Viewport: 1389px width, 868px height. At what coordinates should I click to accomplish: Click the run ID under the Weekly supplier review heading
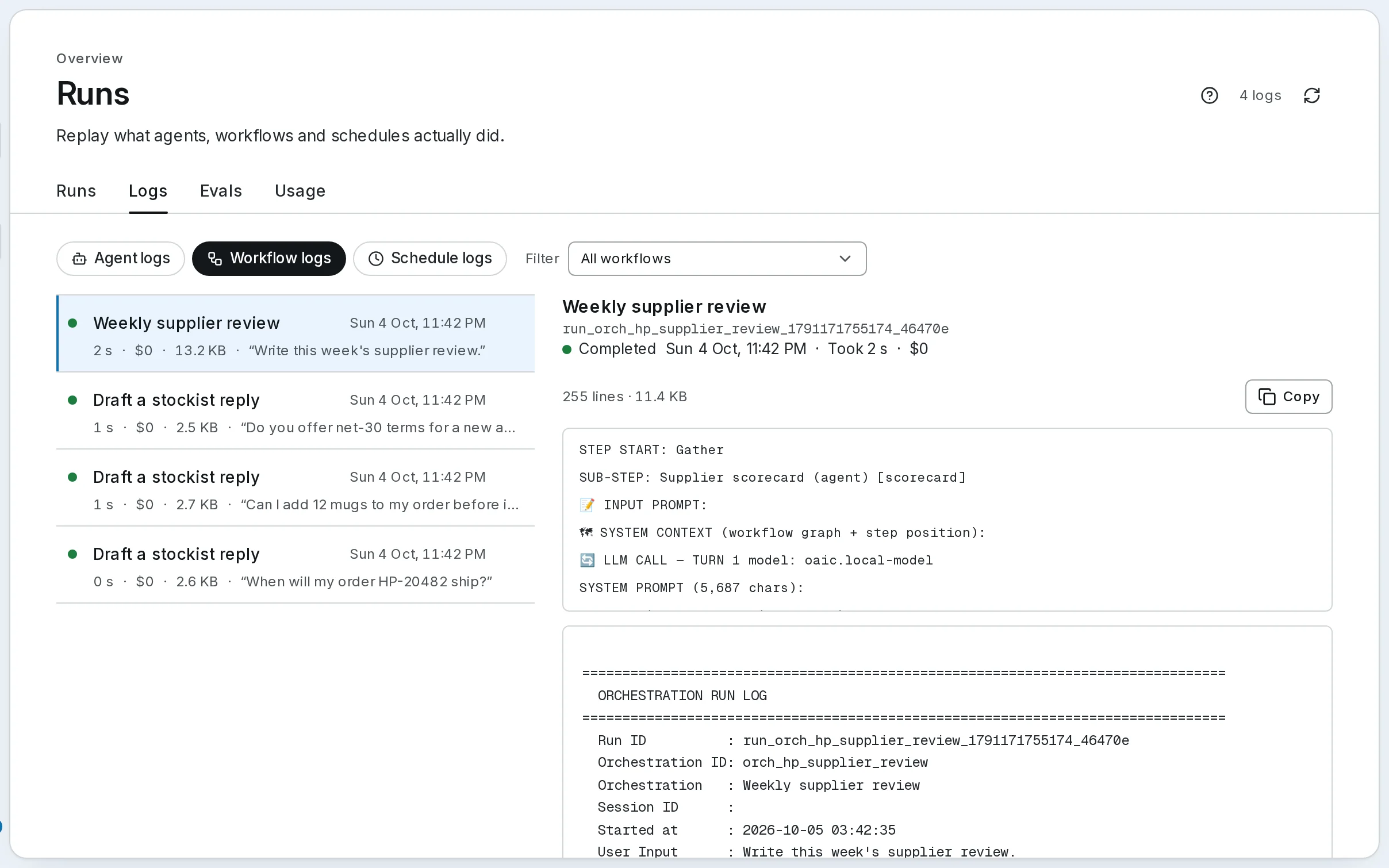[755, 329]
